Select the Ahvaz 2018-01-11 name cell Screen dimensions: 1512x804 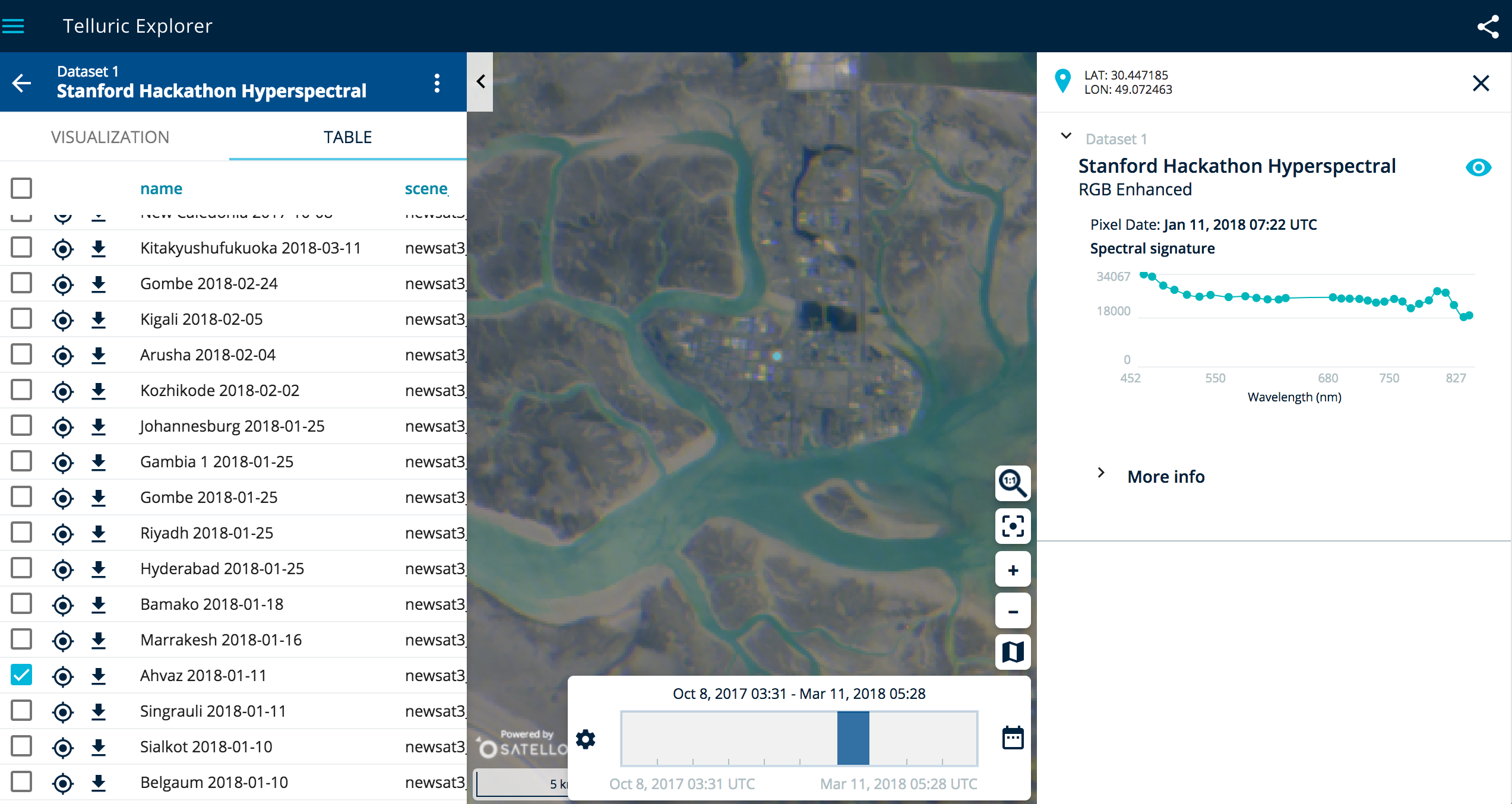tap(203, 675)
